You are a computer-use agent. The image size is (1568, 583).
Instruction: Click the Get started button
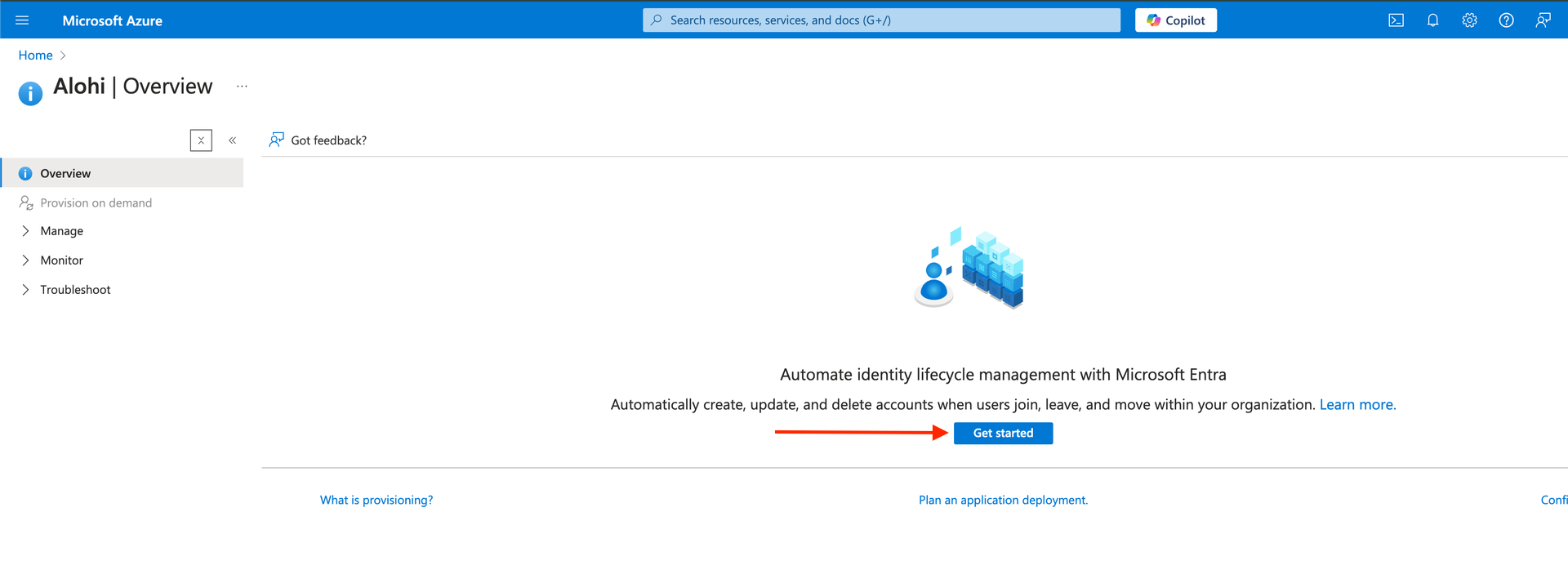[1003, 433]
